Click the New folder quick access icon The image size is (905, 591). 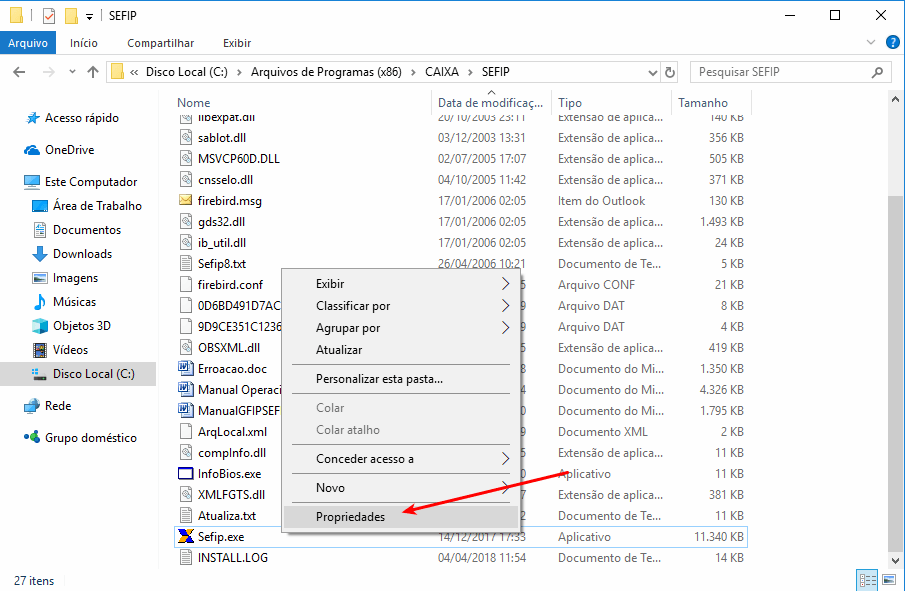click(71, 16)
